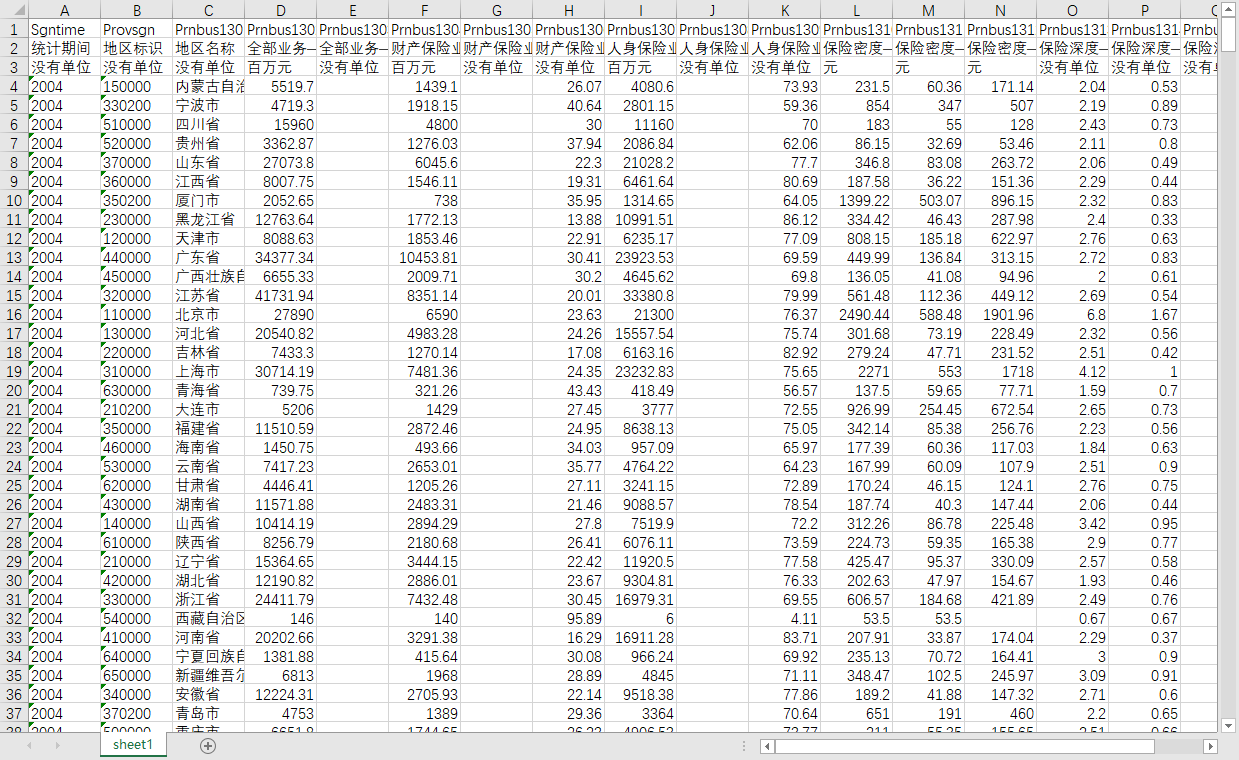Select column H header

click(568, 10)
